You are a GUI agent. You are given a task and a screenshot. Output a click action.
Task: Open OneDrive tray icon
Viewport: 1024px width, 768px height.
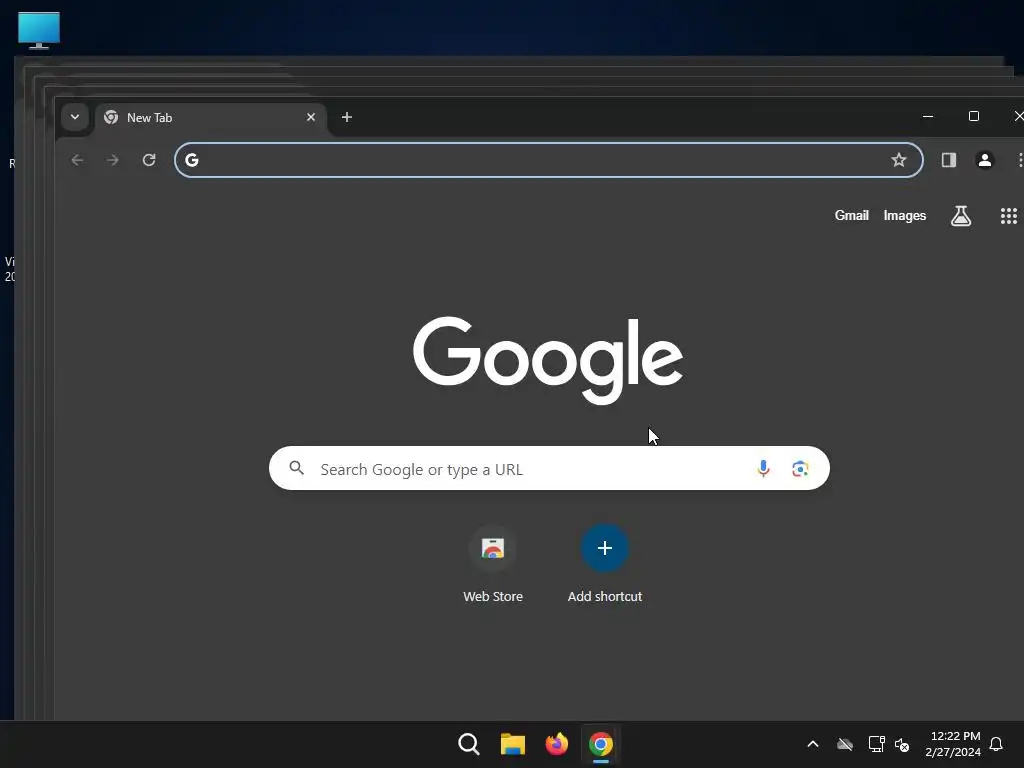845,744
